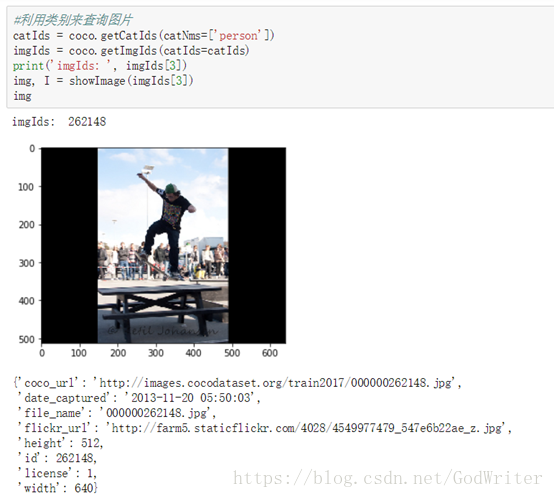554x498 pixels.
Task: Click the blog.csdn.net/GodWriter watermark
Action: pos(388,478)
